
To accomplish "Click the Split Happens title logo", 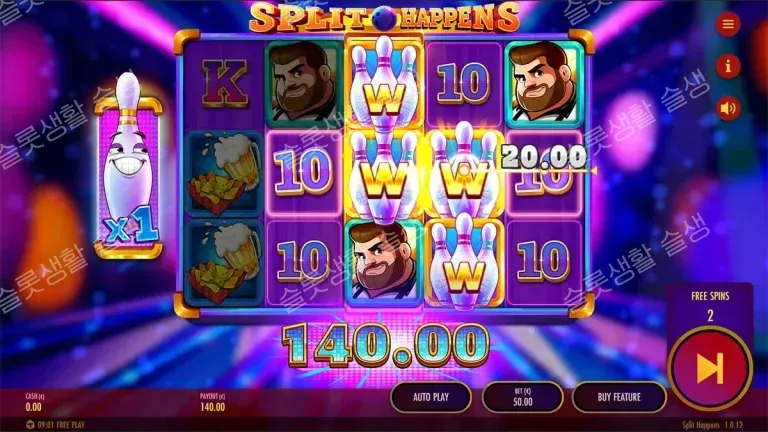I will (385, 19).
